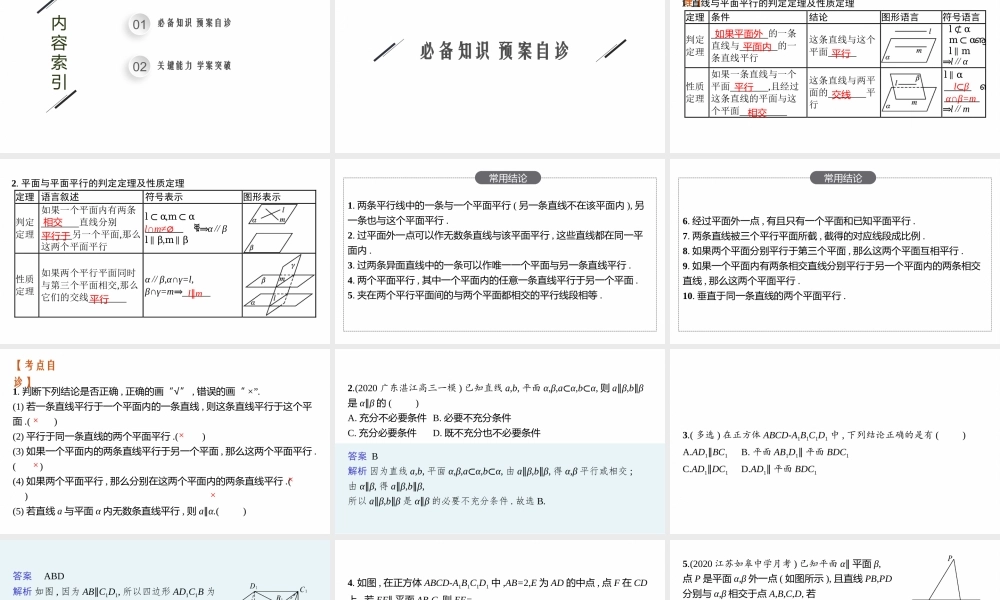The height and width of the screenshot is (600, 1000).
Task: Click the "答案 B" answer label
Action: click(360, 457)
